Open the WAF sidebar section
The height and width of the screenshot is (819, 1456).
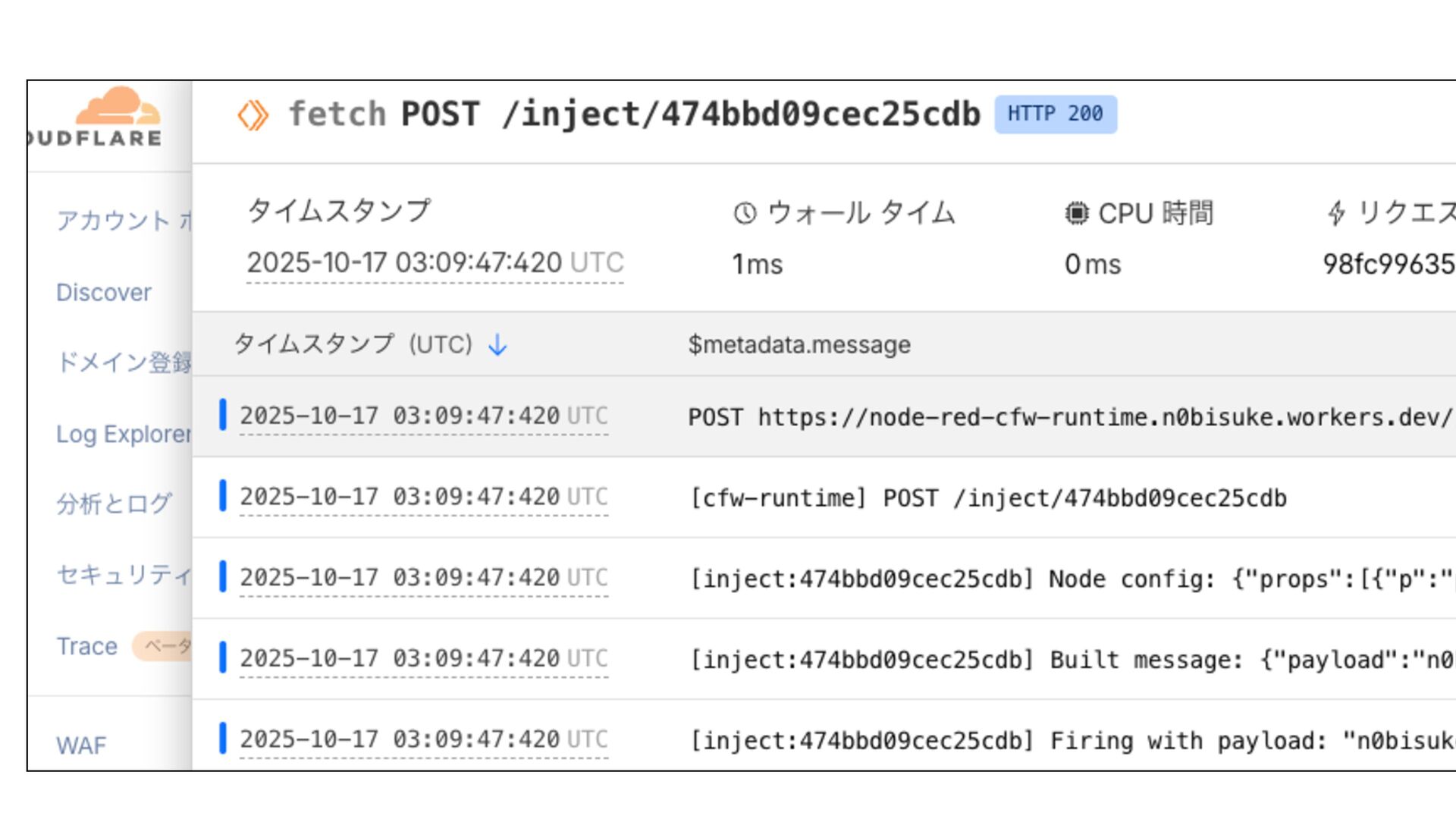coord(81,746)
